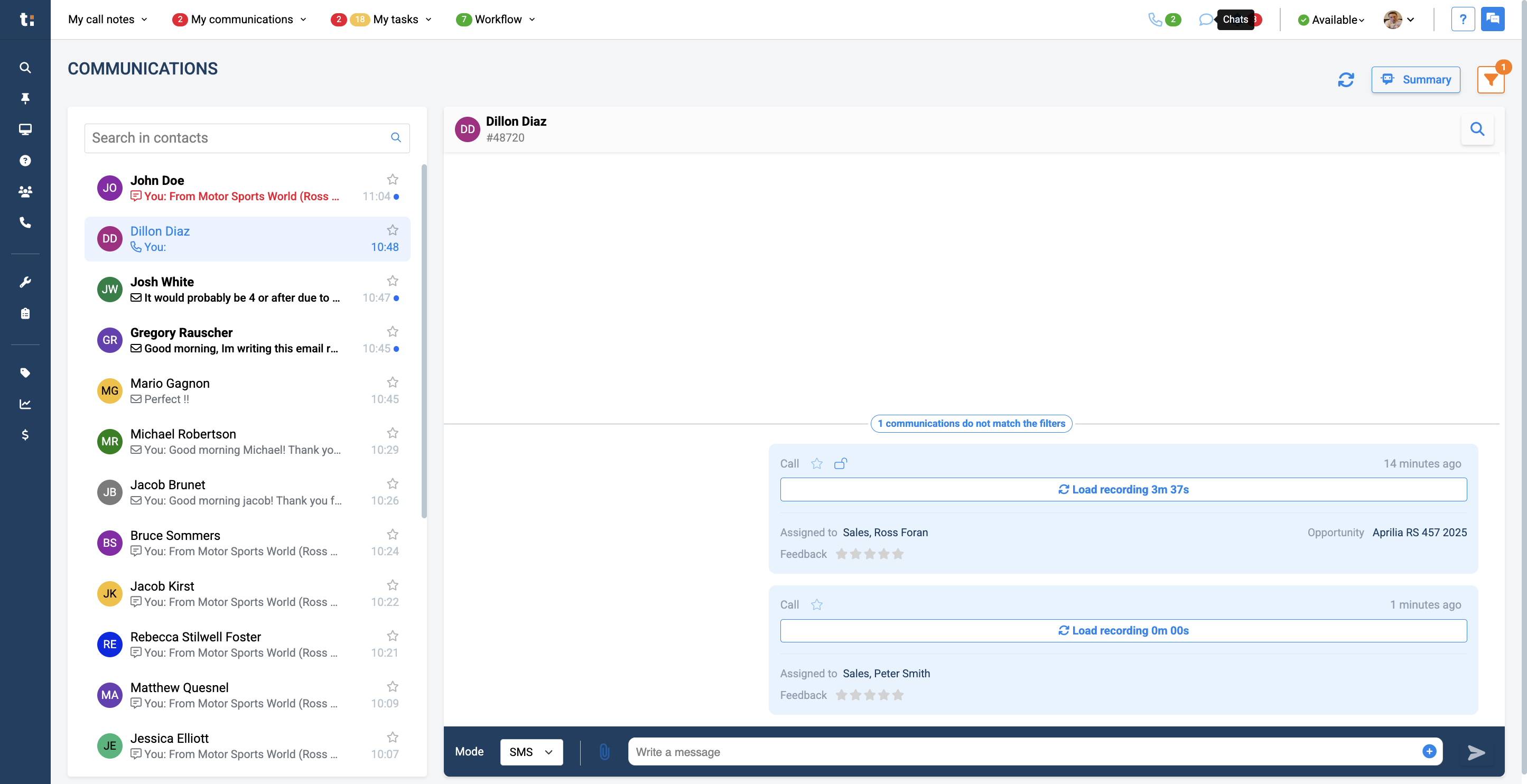Star the call from 14 minutes ago
The height and width of the screenshot is (784, 1527).
(816, 463)
